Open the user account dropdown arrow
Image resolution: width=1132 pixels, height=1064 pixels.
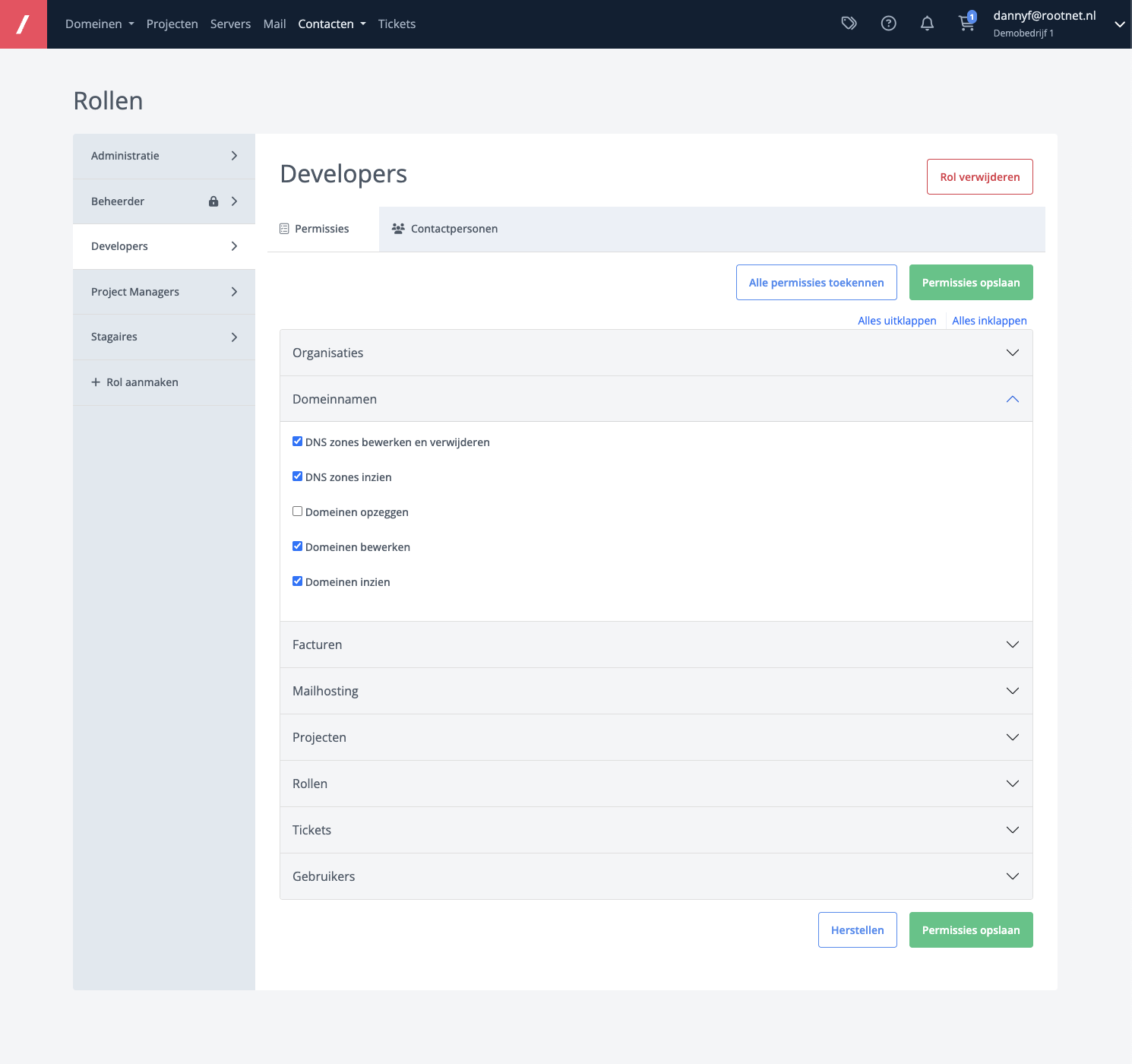(x=1119, y=24)
